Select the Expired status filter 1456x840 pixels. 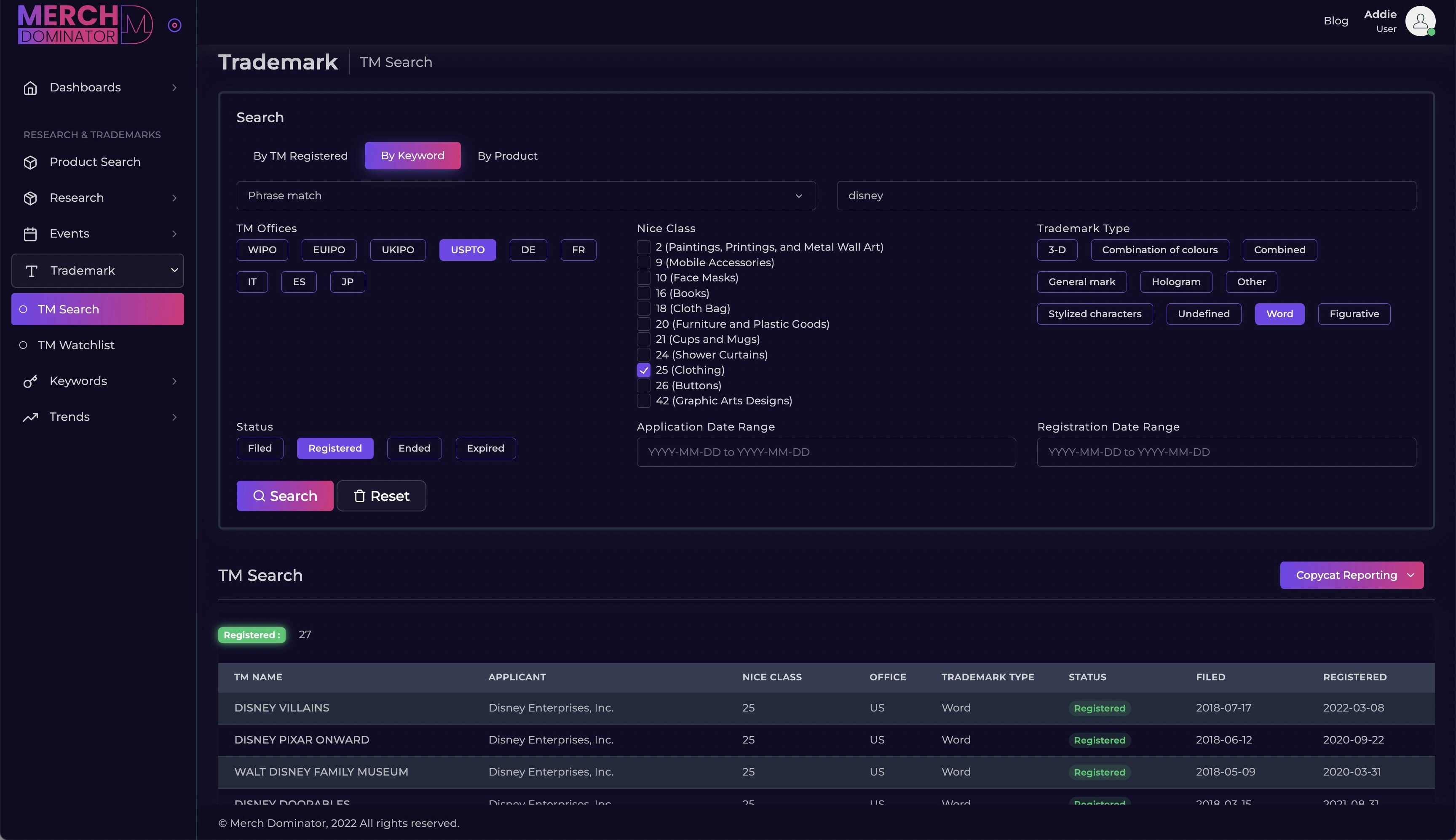pyautogui.click(x=485, y=448)
